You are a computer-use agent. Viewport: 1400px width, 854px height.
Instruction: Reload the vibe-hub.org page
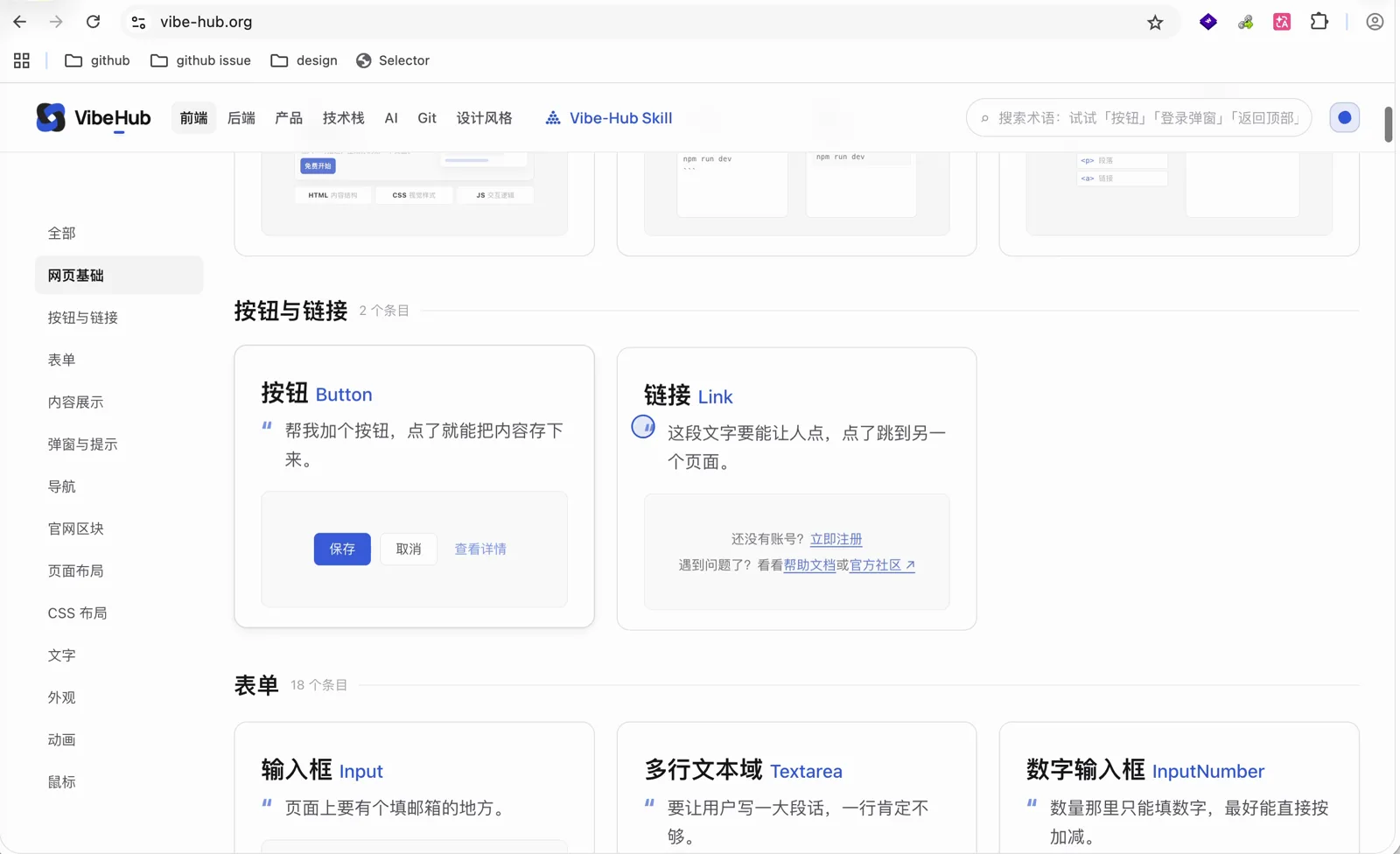tap(93, 22)
